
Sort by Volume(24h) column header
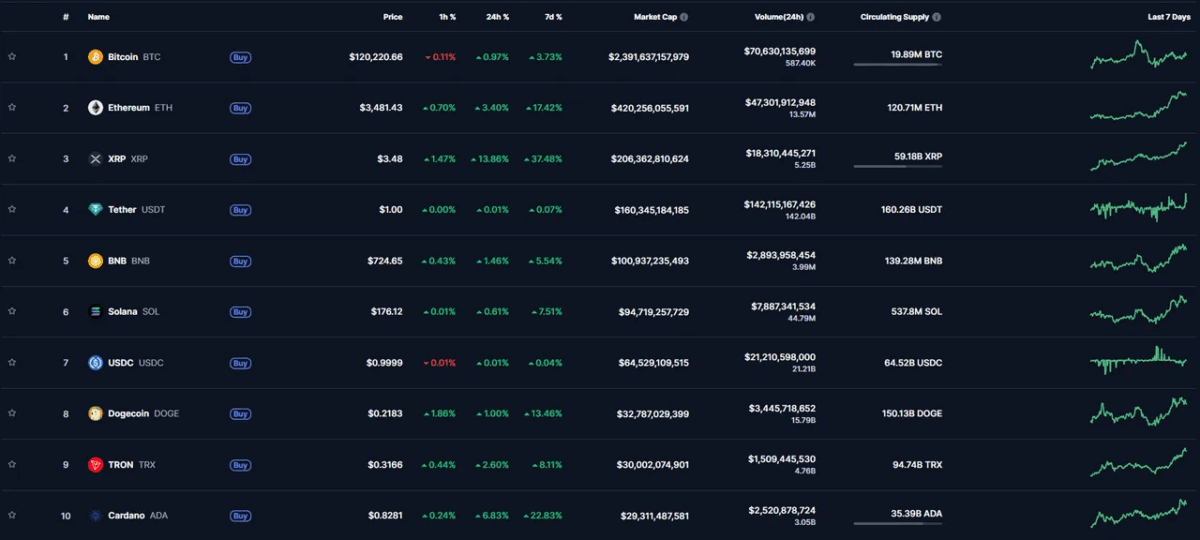pyautogui.click(x=779, y=17)
